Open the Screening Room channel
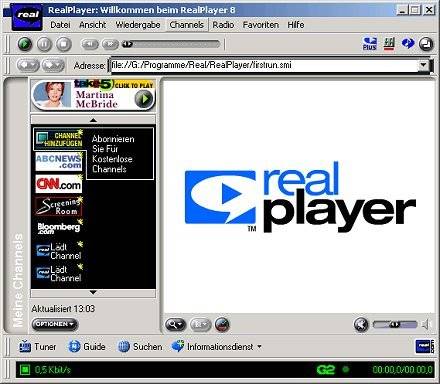 pos(59,206)
